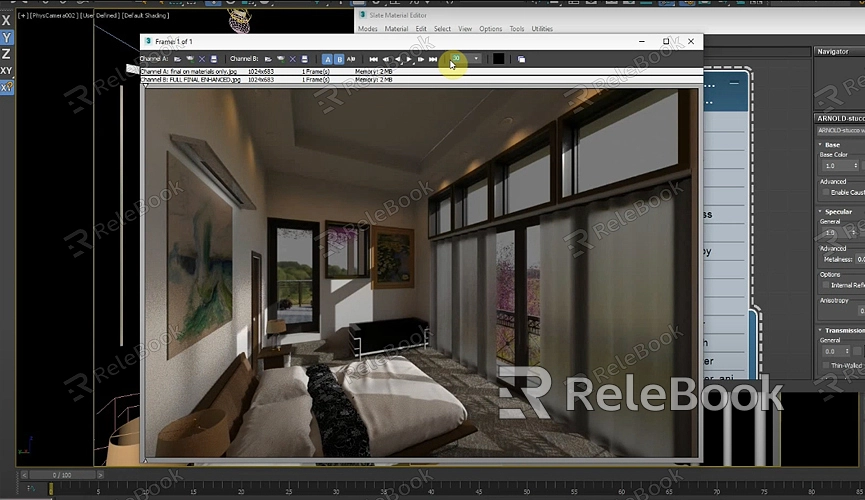Screen dimensions: 865x500
Task: Toggle Internal Reflections checkbox
Action: [826, 285]
